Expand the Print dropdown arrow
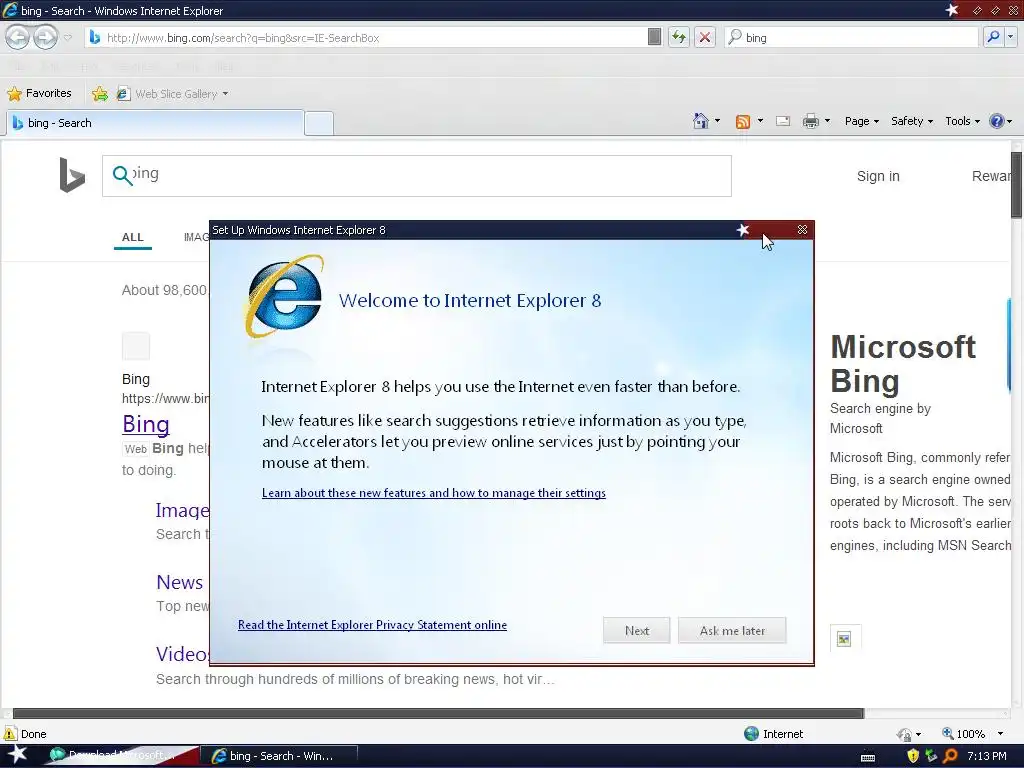Screen dimensions: 1024x768 pos(827,121)
